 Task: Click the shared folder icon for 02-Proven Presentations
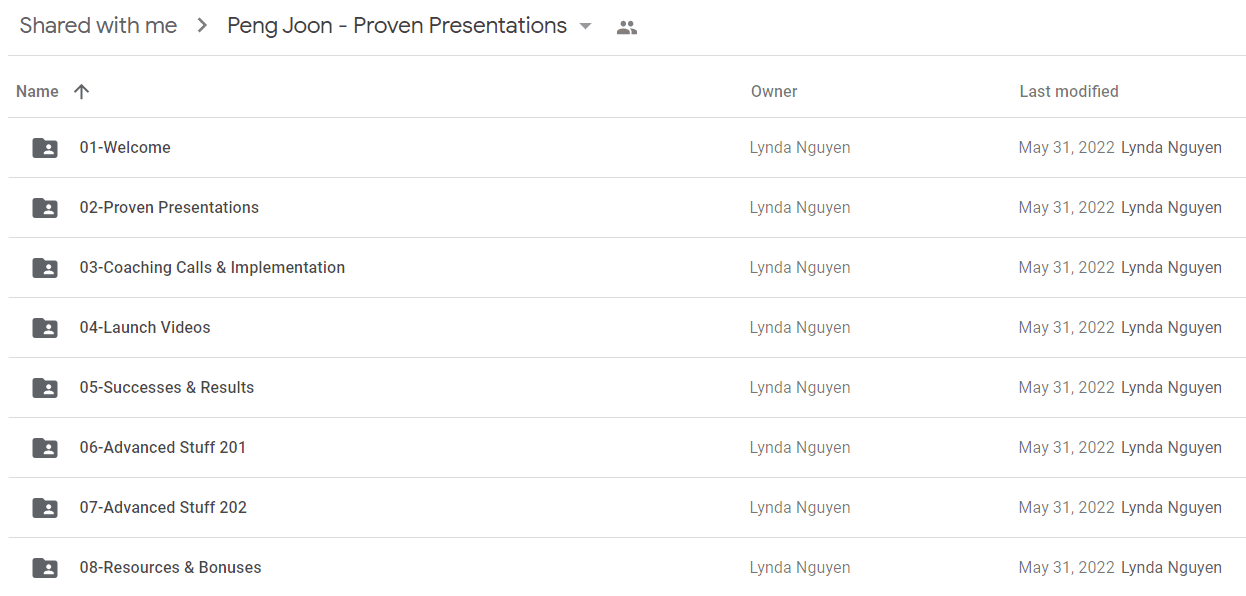point(45,208)
